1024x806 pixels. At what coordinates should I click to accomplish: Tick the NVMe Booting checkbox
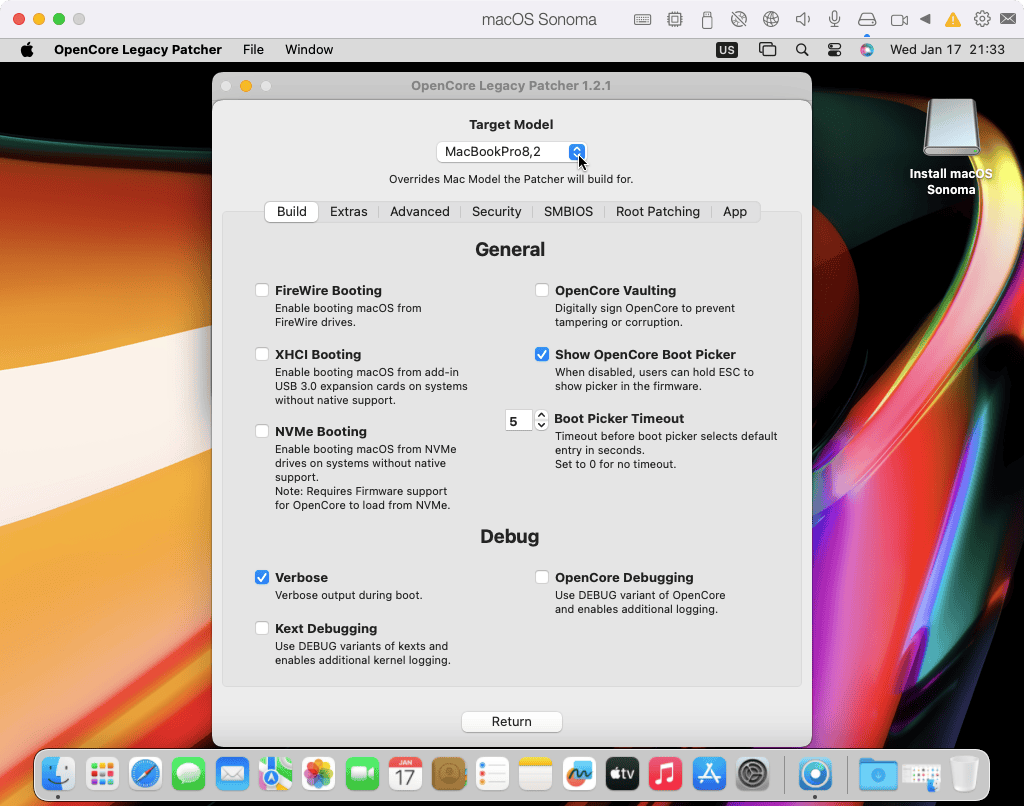click(x=262, y=432)
